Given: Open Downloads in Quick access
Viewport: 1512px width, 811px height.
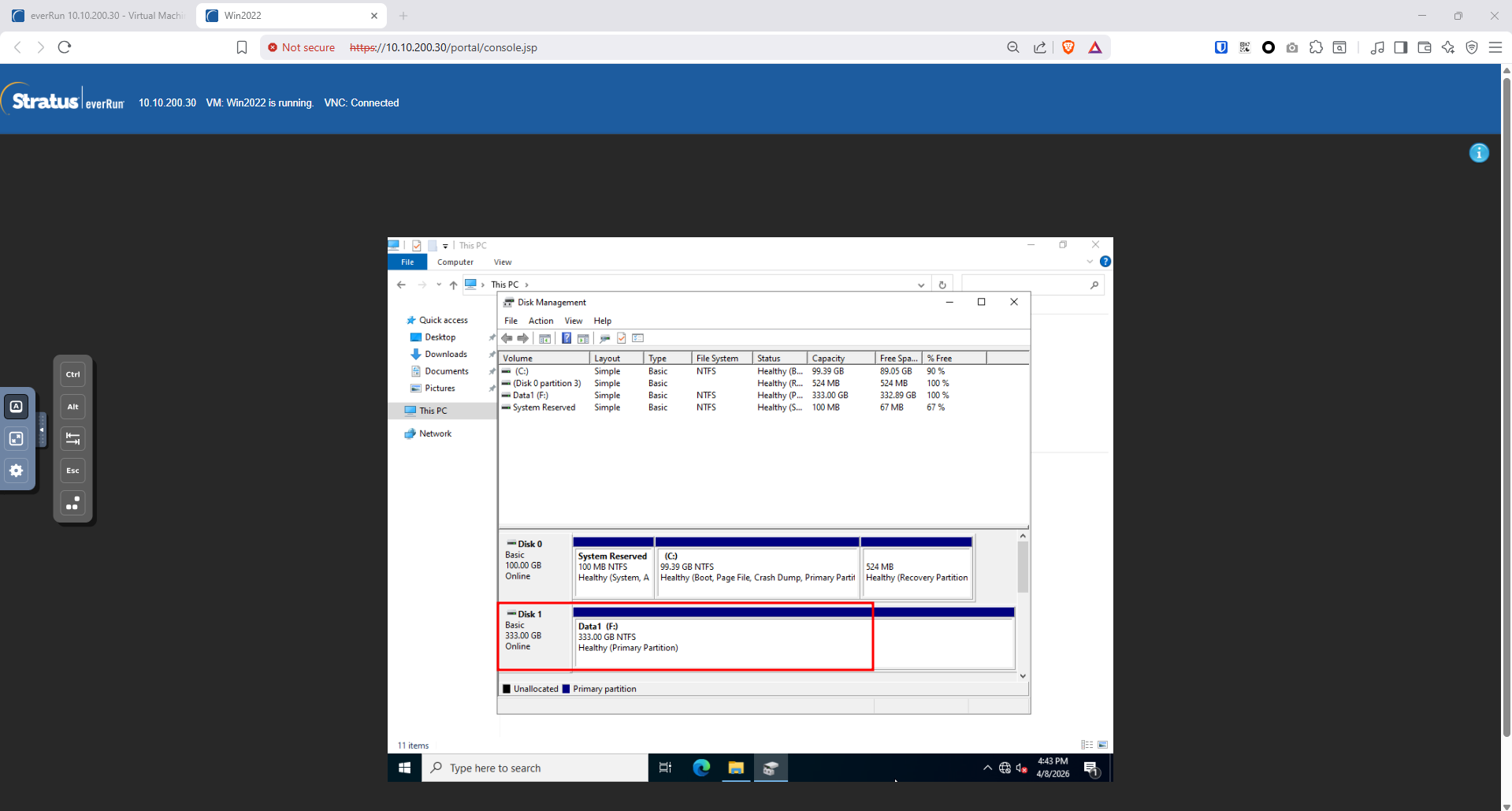Looking at the screenshot, I should (x=445, y=355).
